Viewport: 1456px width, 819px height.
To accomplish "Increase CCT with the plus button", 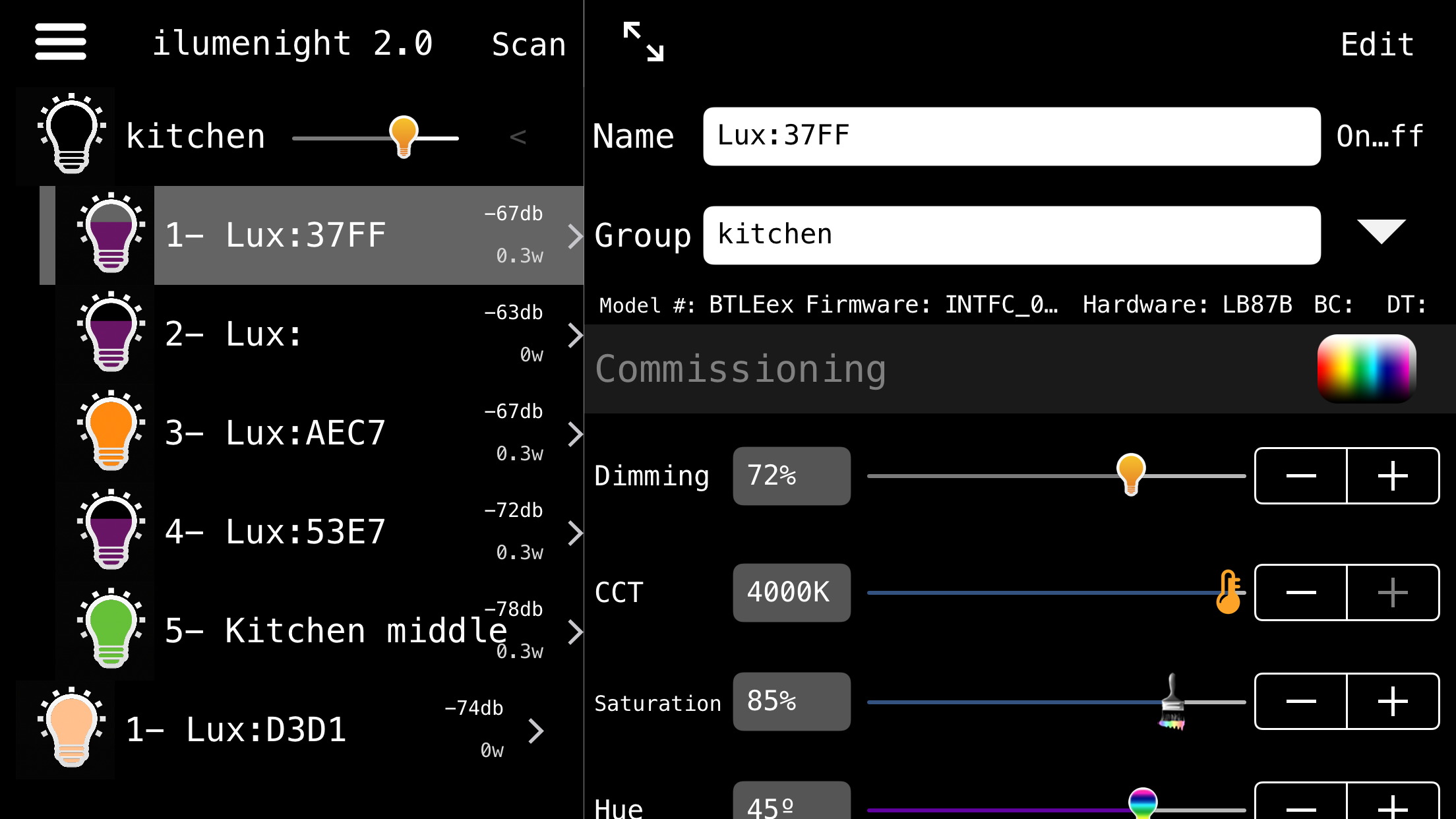I will pyautogui.click(x=1393, y=592).
